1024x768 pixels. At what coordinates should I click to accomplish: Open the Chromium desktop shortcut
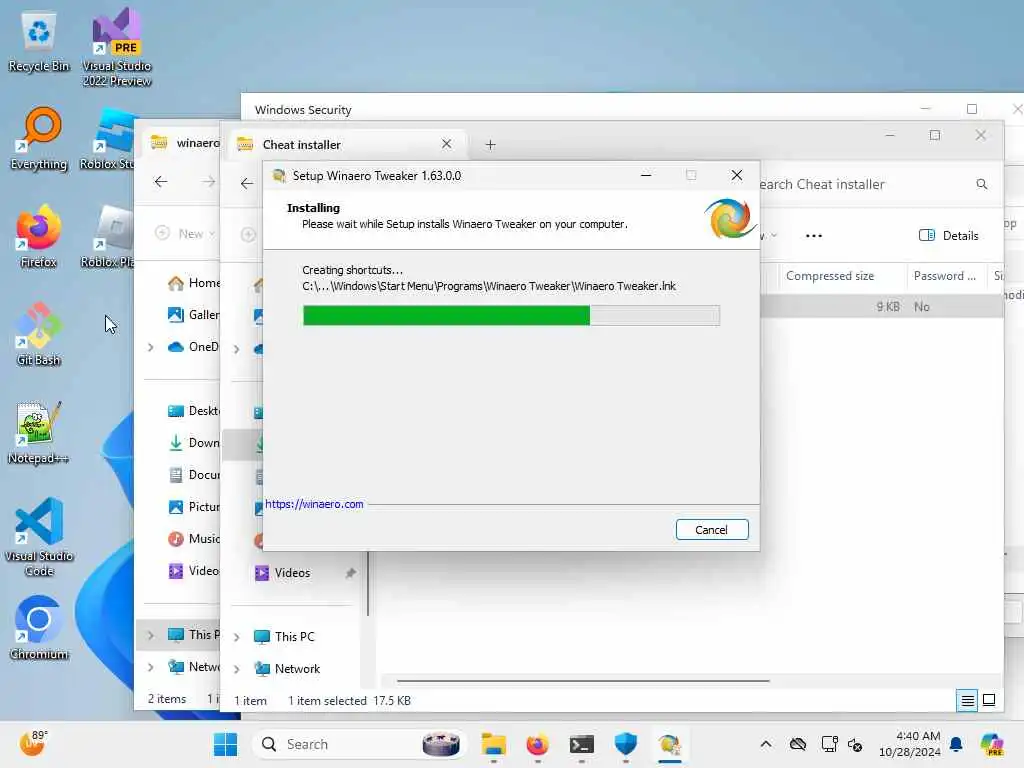[x=39, y=629]
